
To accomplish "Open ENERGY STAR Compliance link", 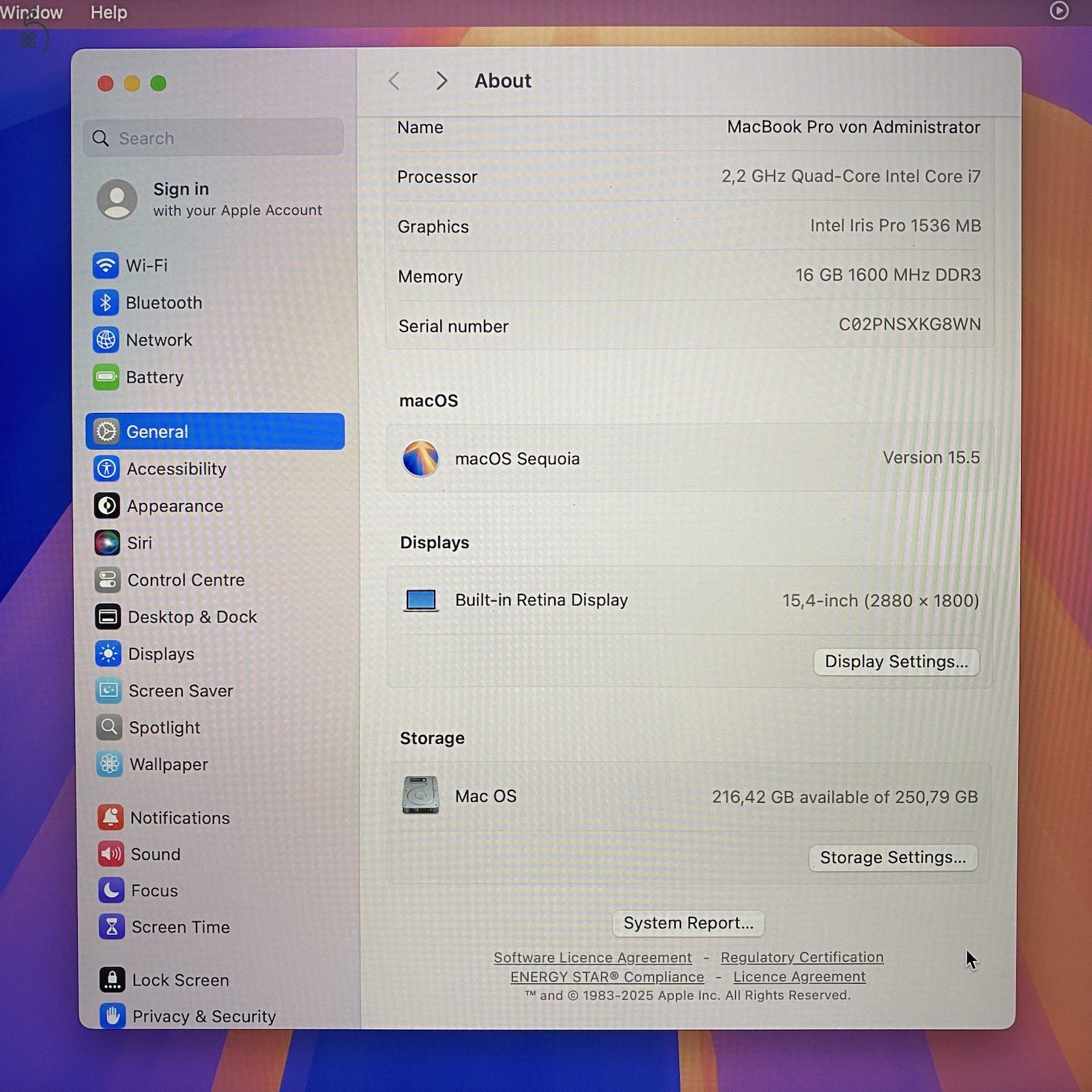I will pos(607,977).
